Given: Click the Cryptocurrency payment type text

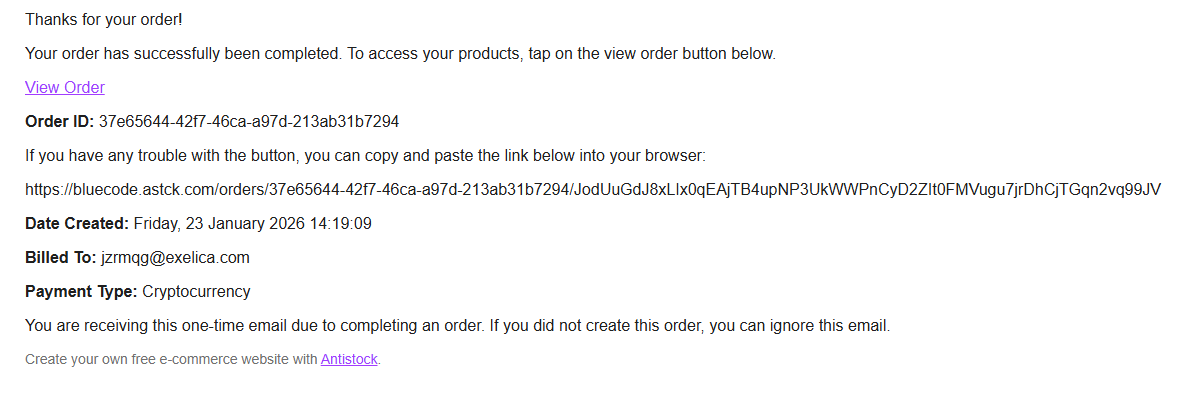Looking at the screenshot, I should point(197,291).
